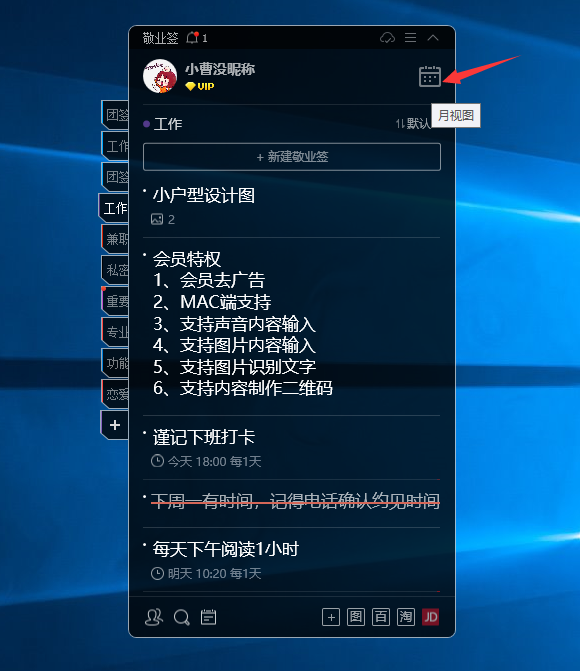Viewport: 580px width, 671px height.
Task: Open the 默认 sort order dropdown
Action: (x=413, y=124)
